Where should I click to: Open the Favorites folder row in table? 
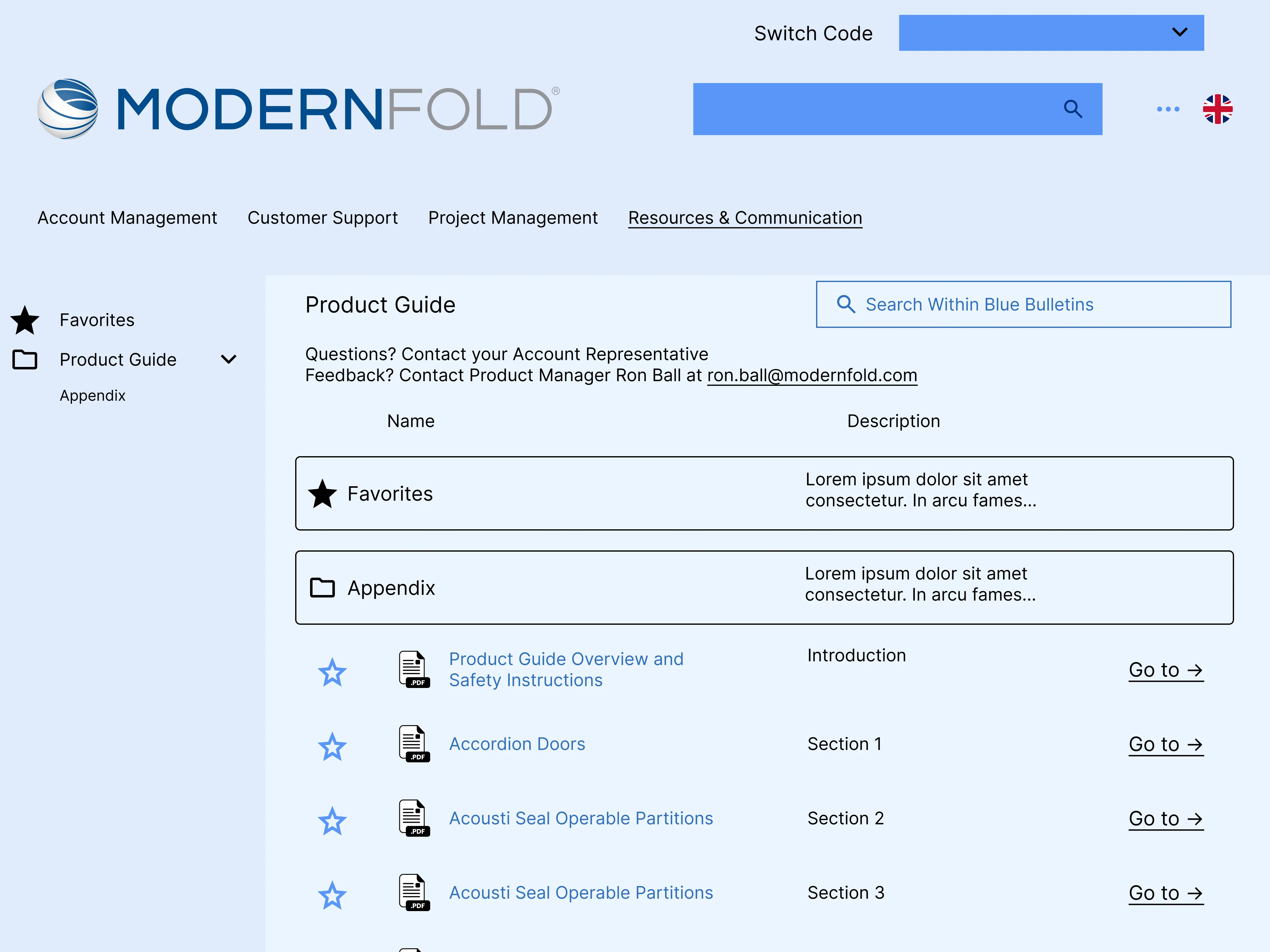pos(764,493)
